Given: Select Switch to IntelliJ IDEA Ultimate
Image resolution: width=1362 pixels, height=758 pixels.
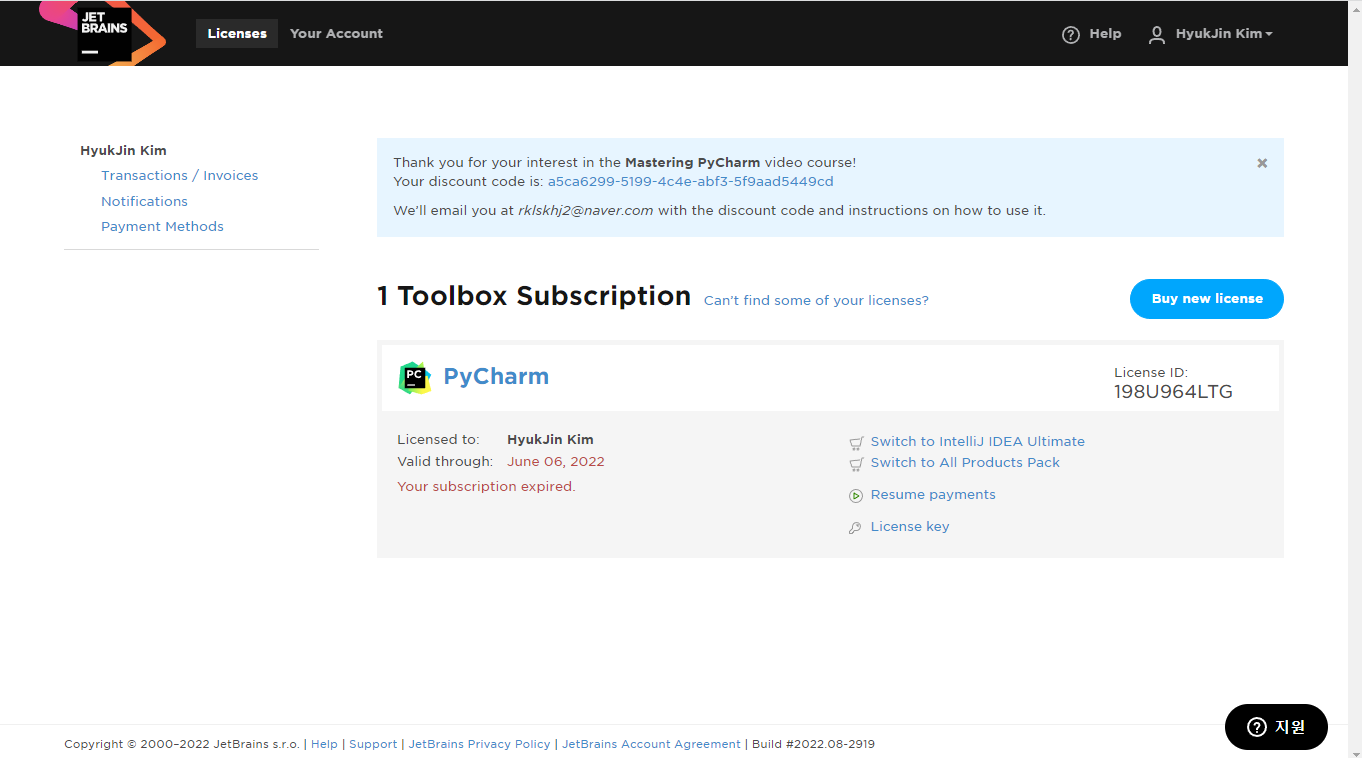Looking at the screenshot, I should coord(978,442).
